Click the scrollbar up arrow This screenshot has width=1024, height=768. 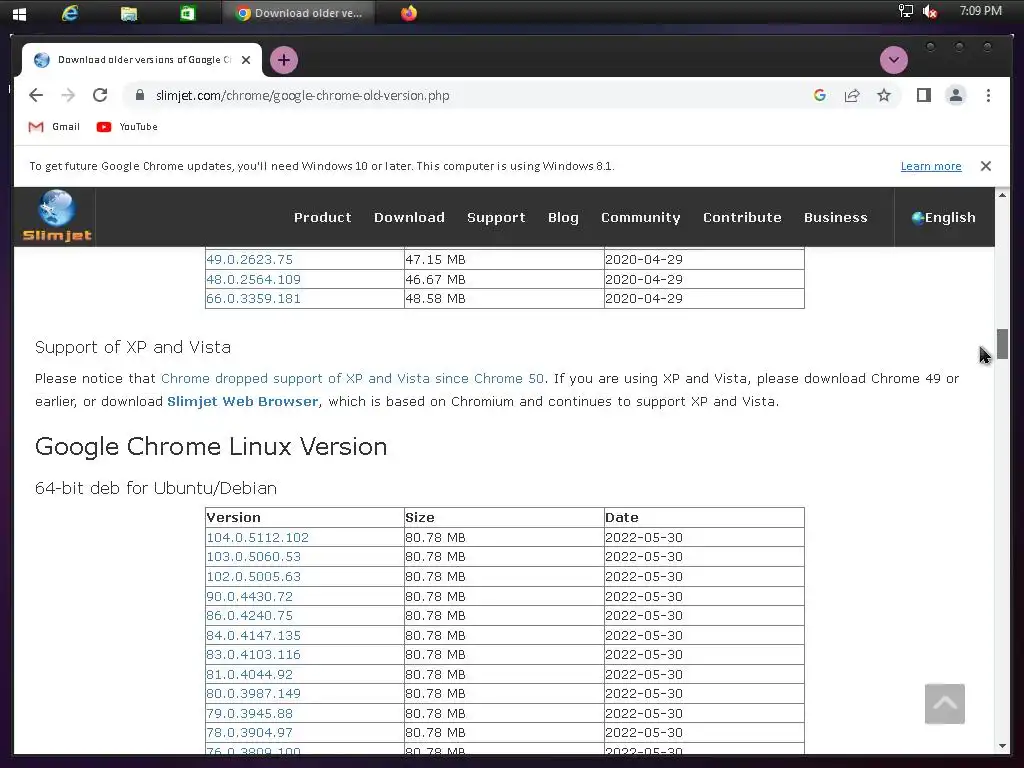pos(1002,195)
